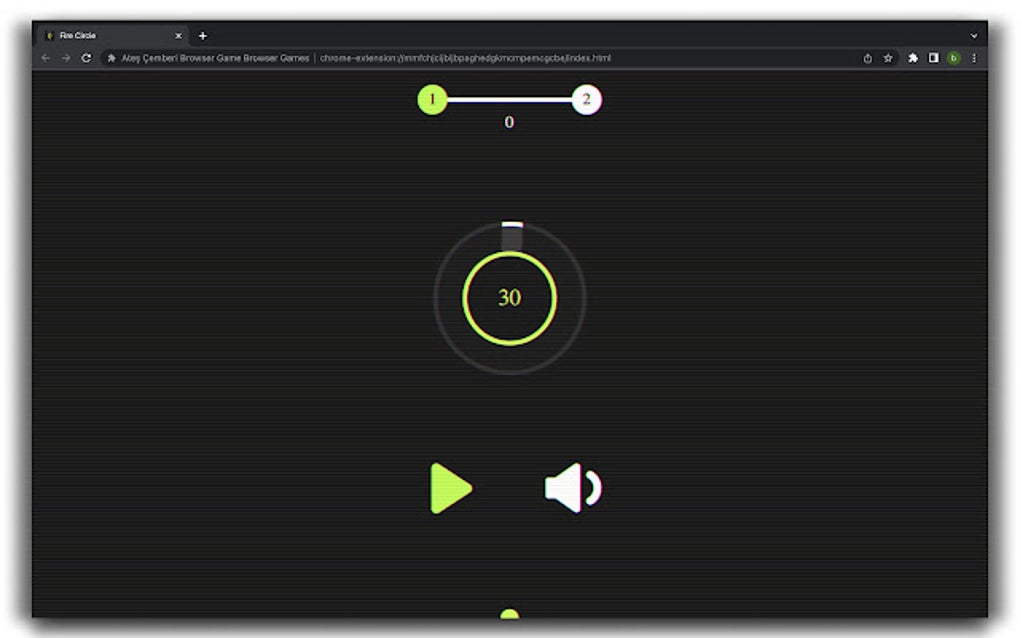Open the share or send icon
The width and height of the screenshot is (1020, 638).
pyautogui.click(x=867, y=58)
